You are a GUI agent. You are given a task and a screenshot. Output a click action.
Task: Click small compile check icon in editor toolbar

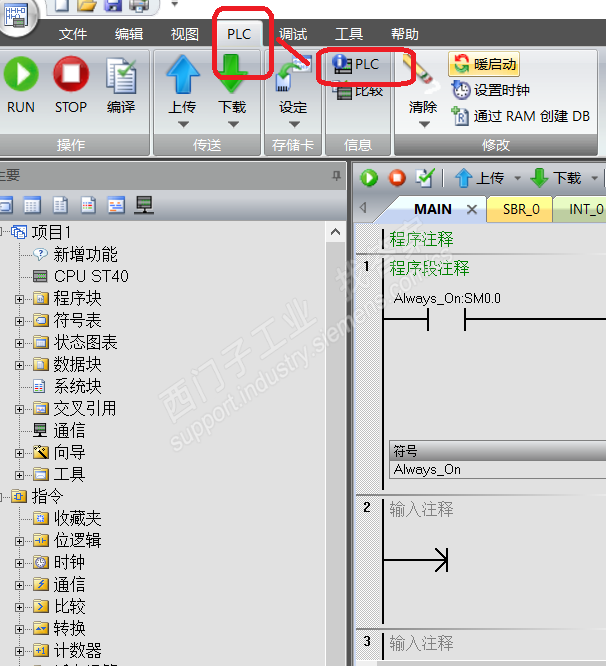[426, 178]
